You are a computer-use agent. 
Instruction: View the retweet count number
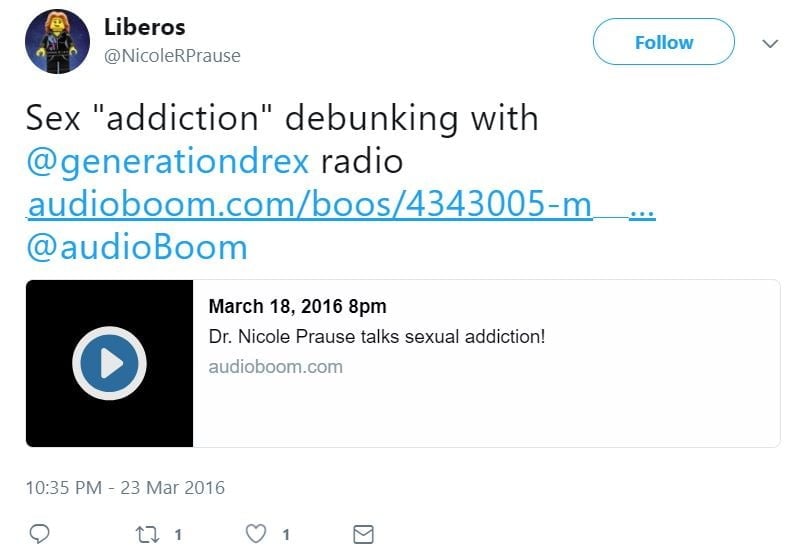(x=178, y=534)
